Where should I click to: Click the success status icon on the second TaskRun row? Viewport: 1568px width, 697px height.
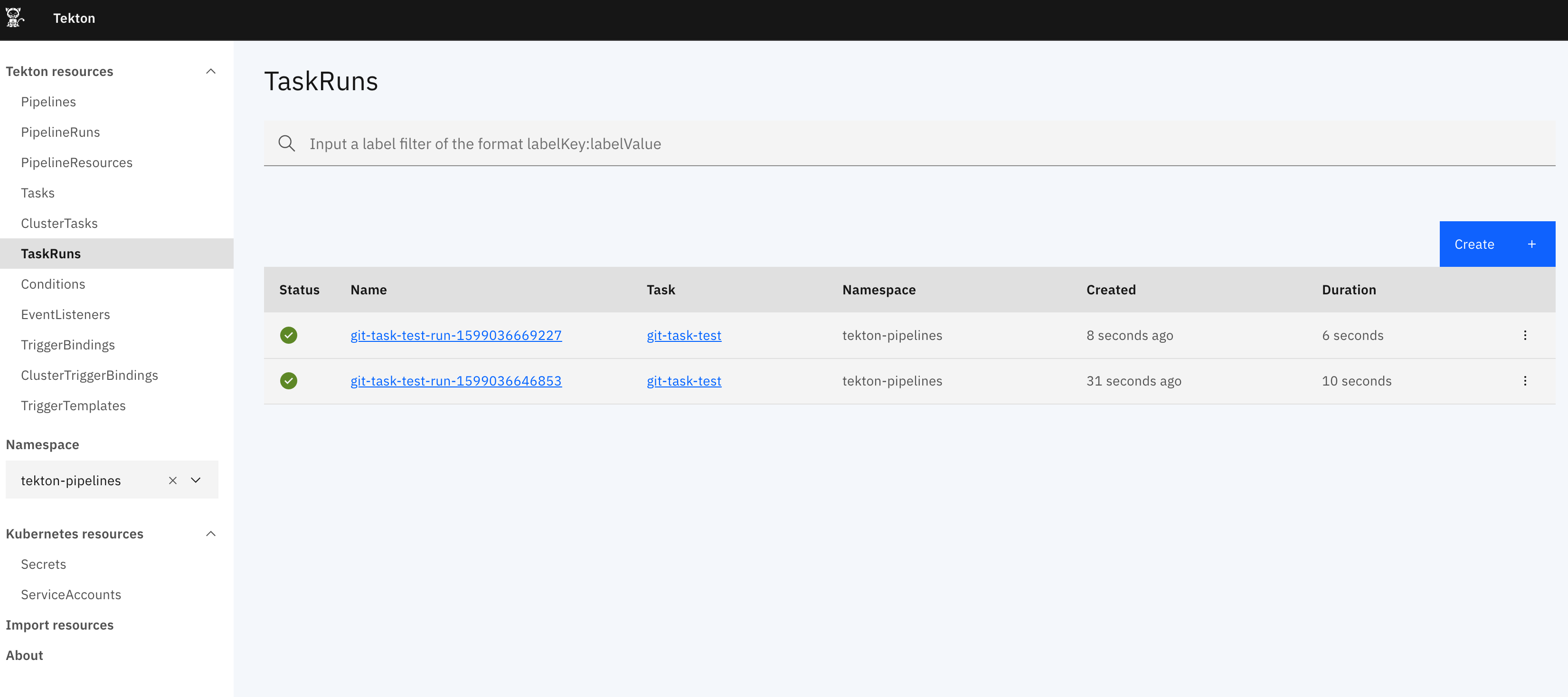[x=289, y=380]
